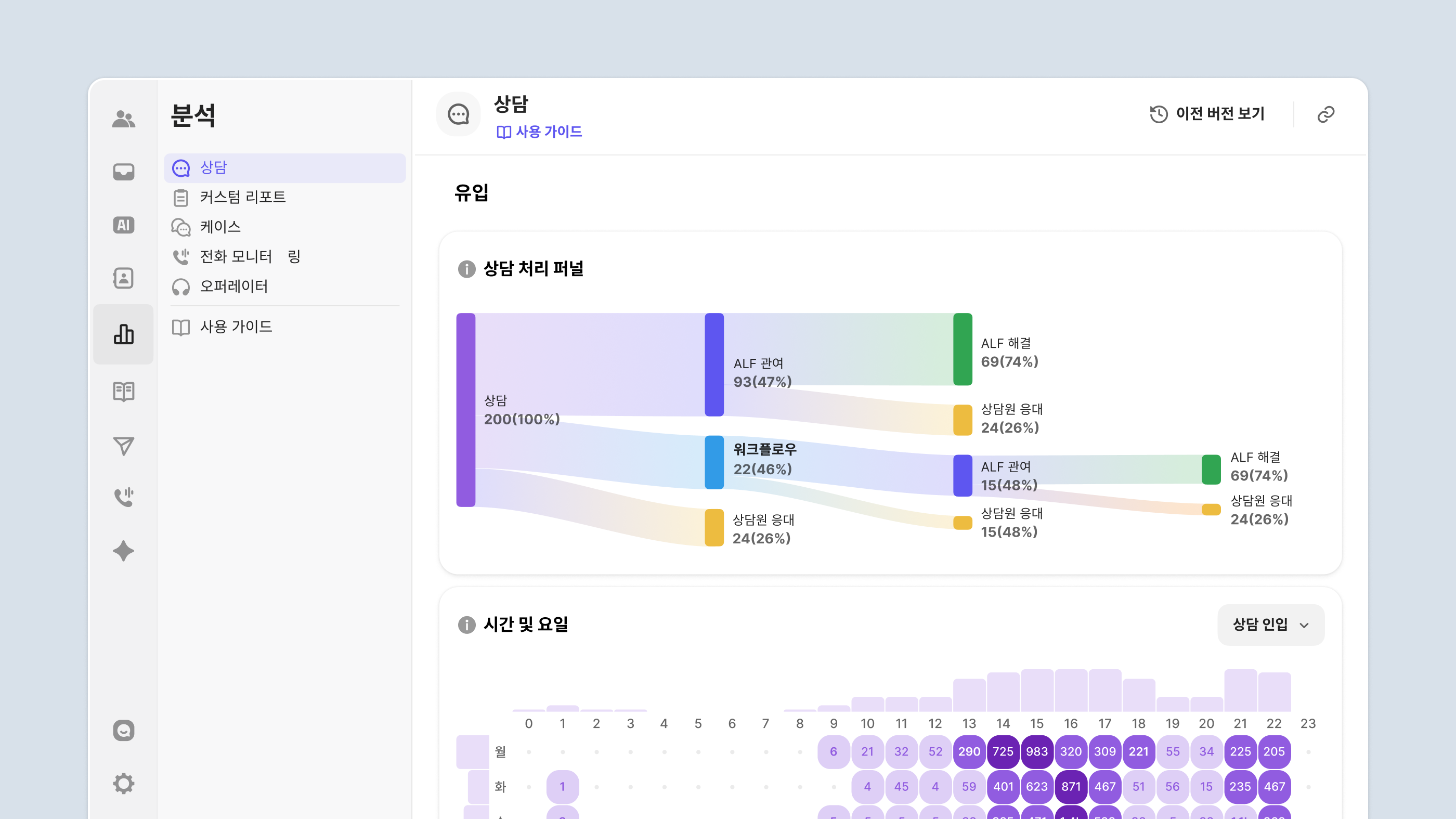Open the AI section in sidebar

[123, 225]
